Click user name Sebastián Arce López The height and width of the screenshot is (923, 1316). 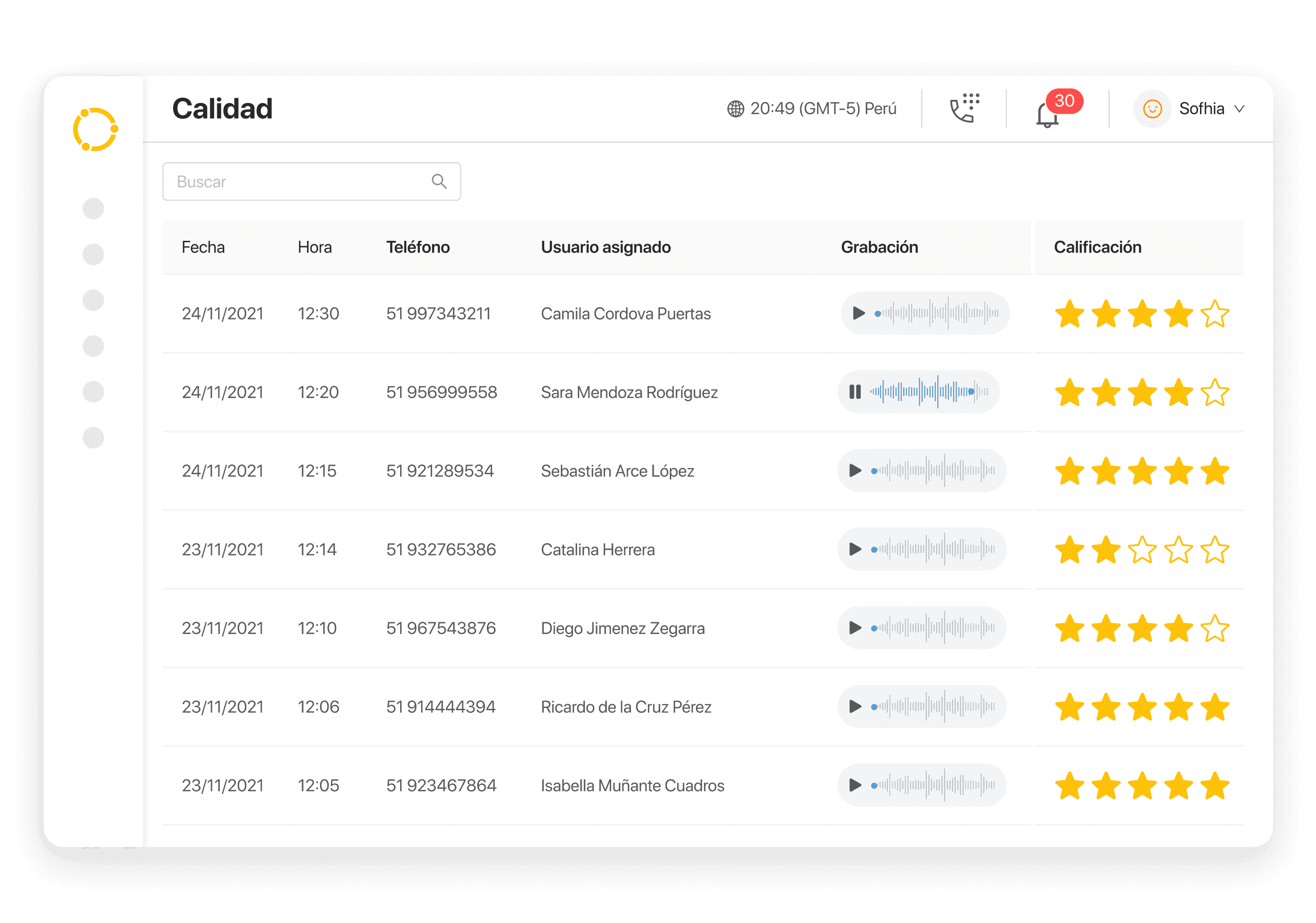617,471
